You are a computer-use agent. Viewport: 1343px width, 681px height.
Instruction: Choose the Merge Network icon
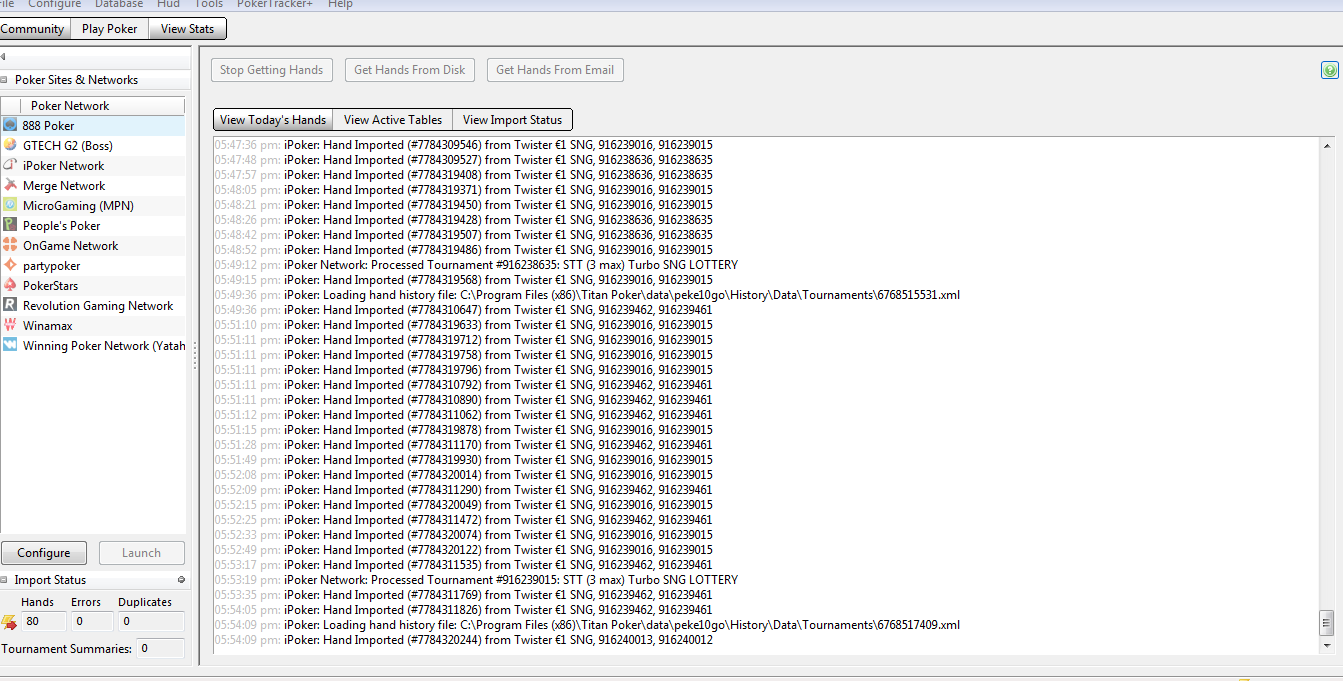click(x=10, y=185)
